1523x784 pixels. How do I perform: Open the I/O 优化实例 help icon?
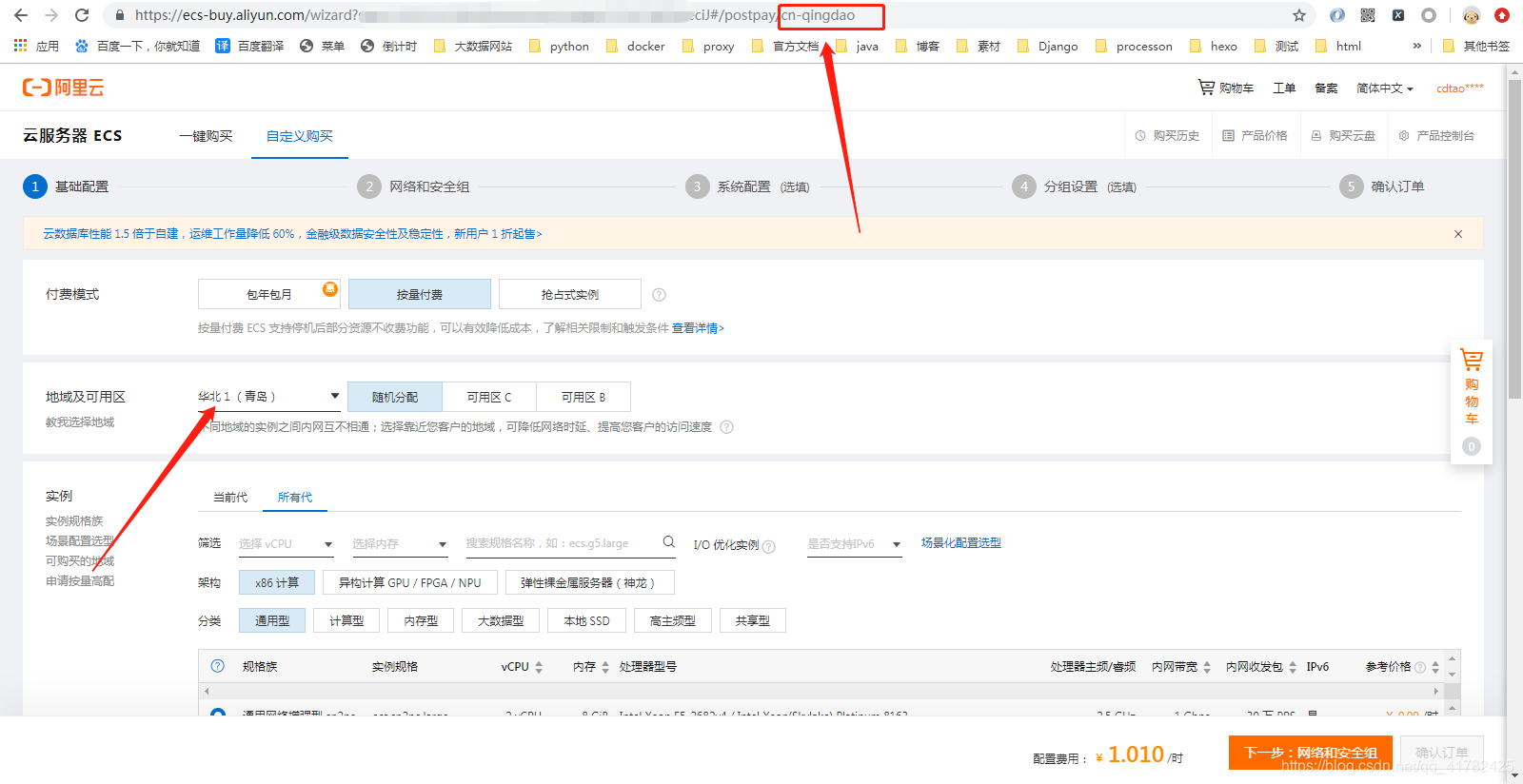769,546
